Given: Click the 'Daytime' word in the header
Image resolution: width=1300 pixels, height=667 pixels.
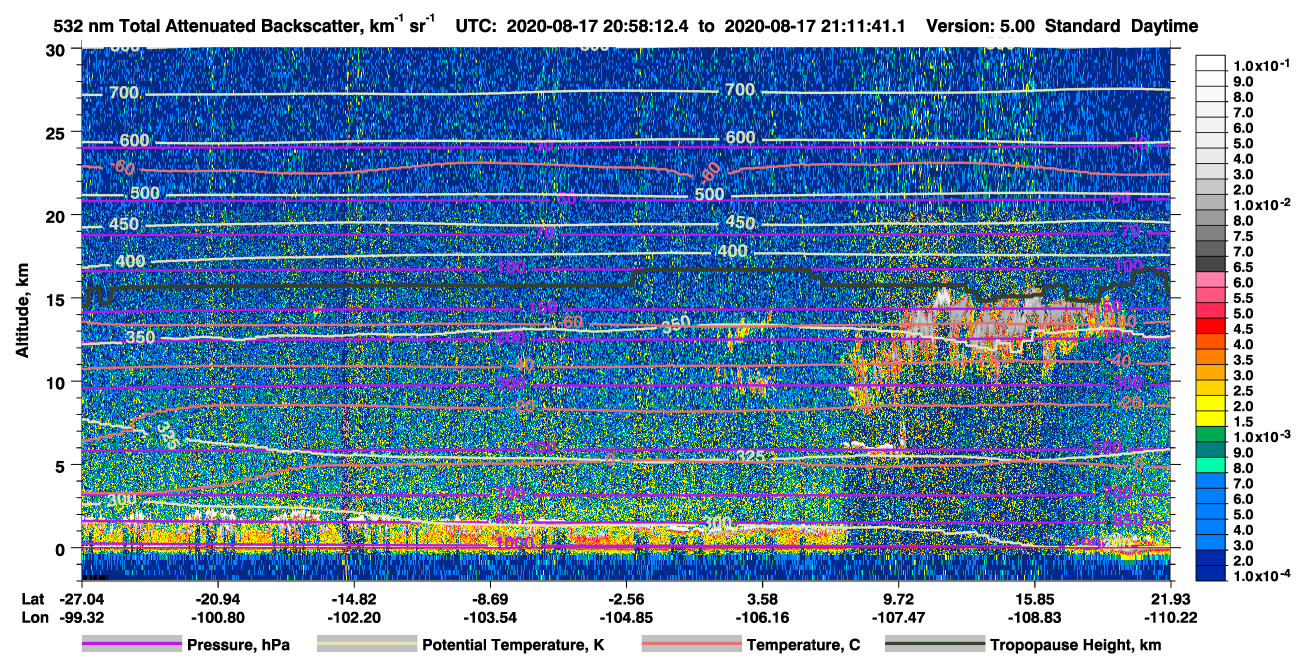Looking at the screenshot, I should point(1165,26).
